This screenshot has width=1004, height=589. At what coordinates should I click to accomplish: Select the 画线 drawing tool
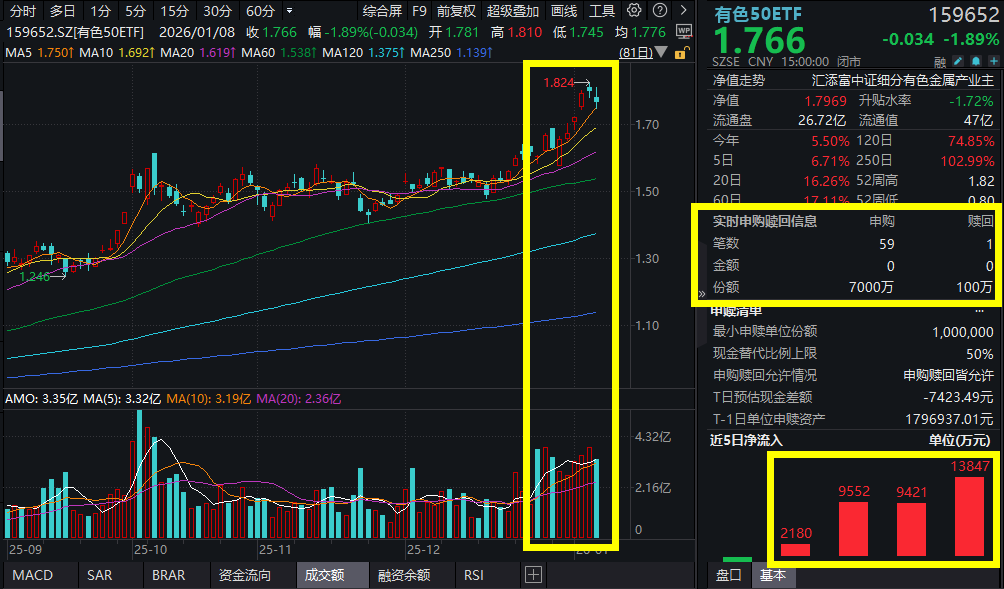point(563,10)
